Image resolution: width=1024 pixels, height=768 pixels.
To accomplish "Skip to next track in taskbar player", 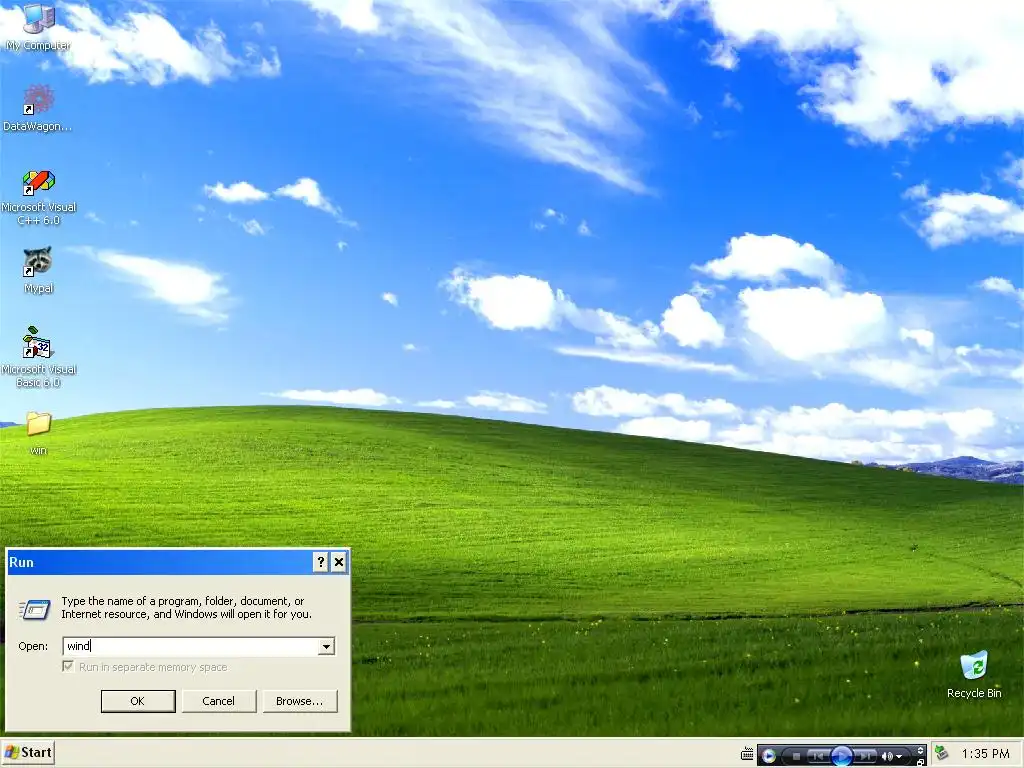I will (x=865, y=756).
